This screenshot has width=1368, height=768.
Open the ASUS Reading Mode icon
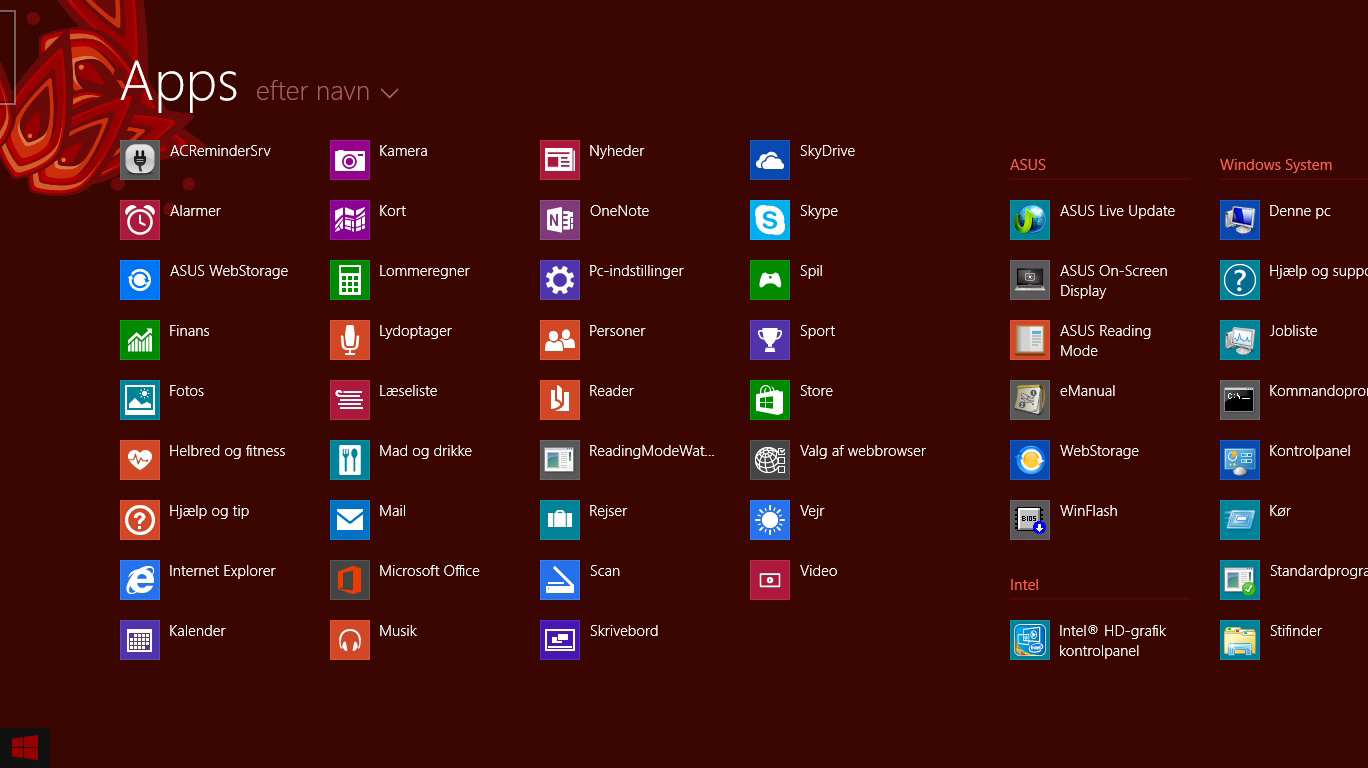1030,340
